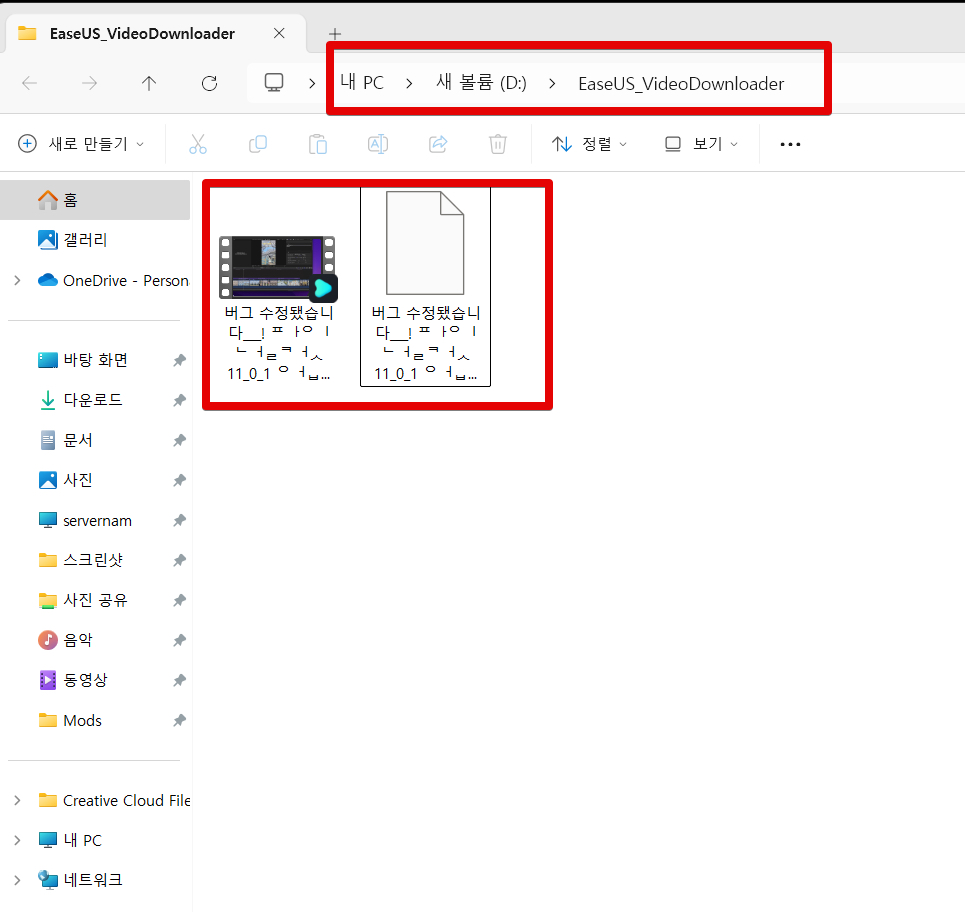Go forward with the right arrow
Screen dimensions: 965x912
(x=90, y=83)
